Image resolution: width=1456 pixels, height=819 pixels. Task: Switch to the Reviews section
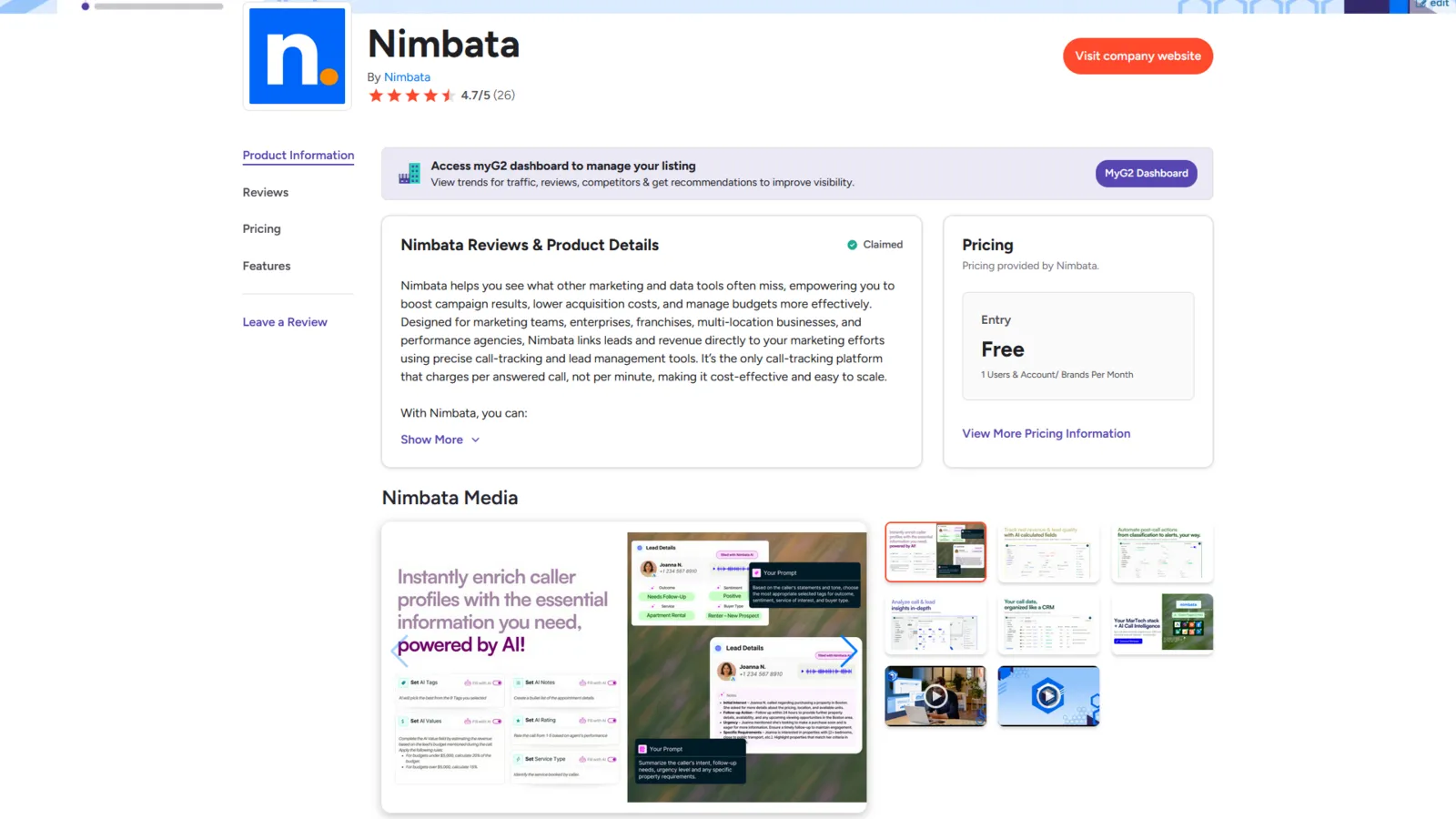point(266,193)
